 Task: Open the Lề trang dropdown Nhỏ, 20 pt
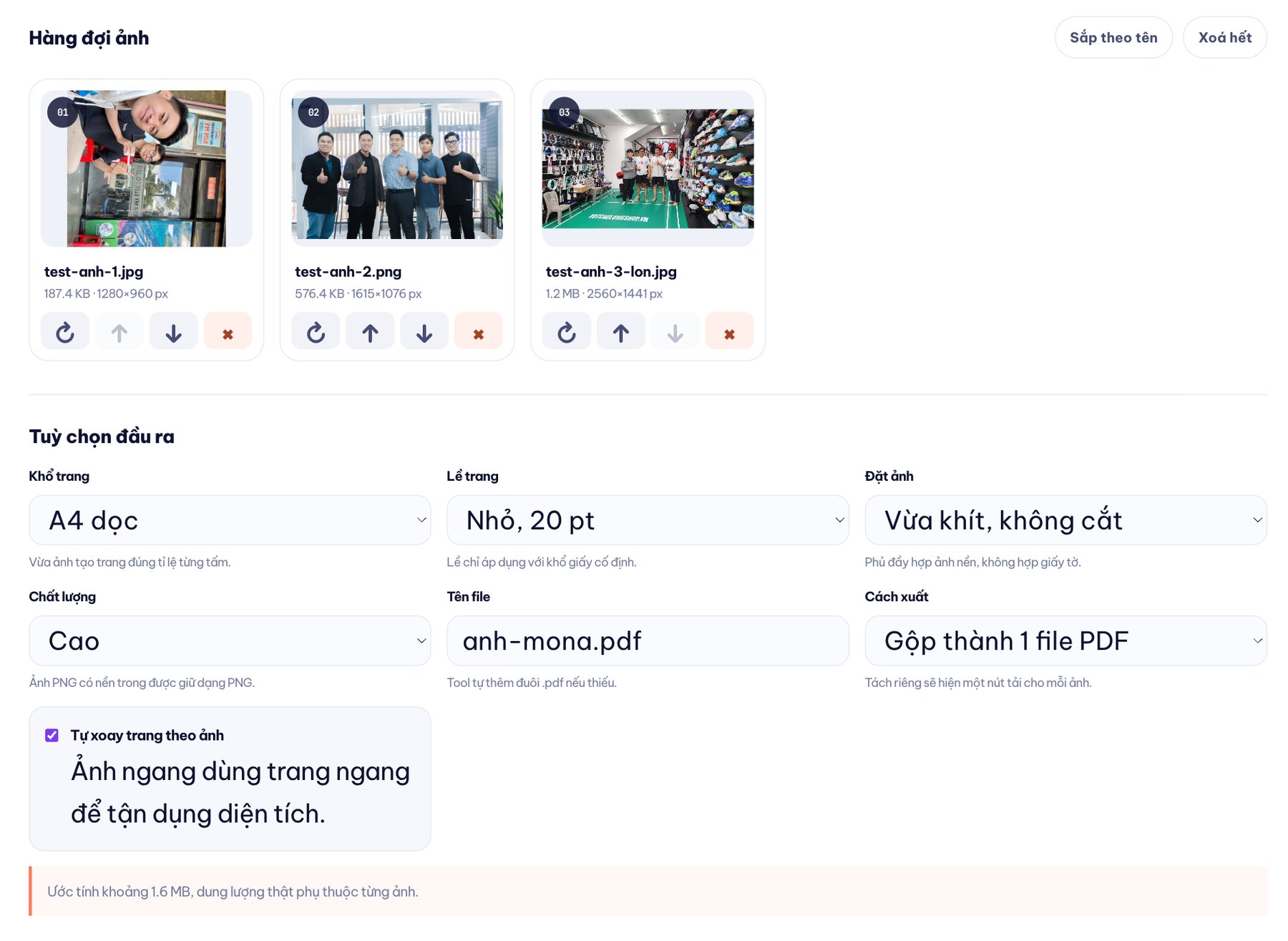(648, 520)
